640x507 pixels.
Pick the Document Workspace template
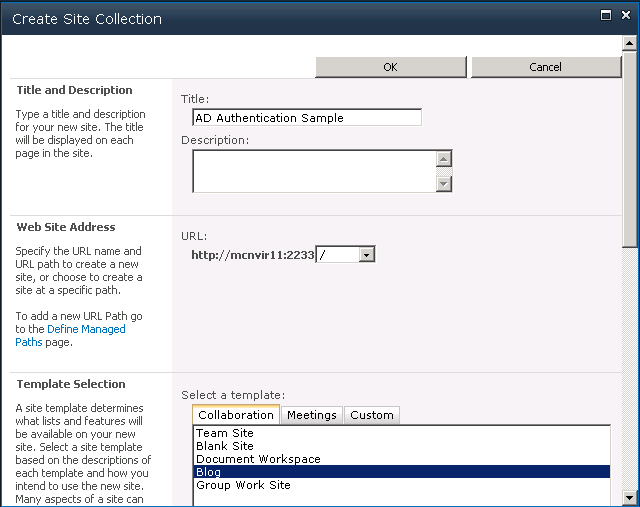(x=258, y=459)
